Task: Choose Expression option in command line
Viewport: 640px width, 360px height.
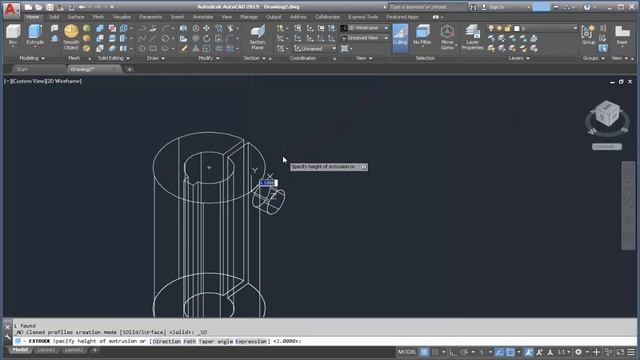Action: [x=251, y=341]
